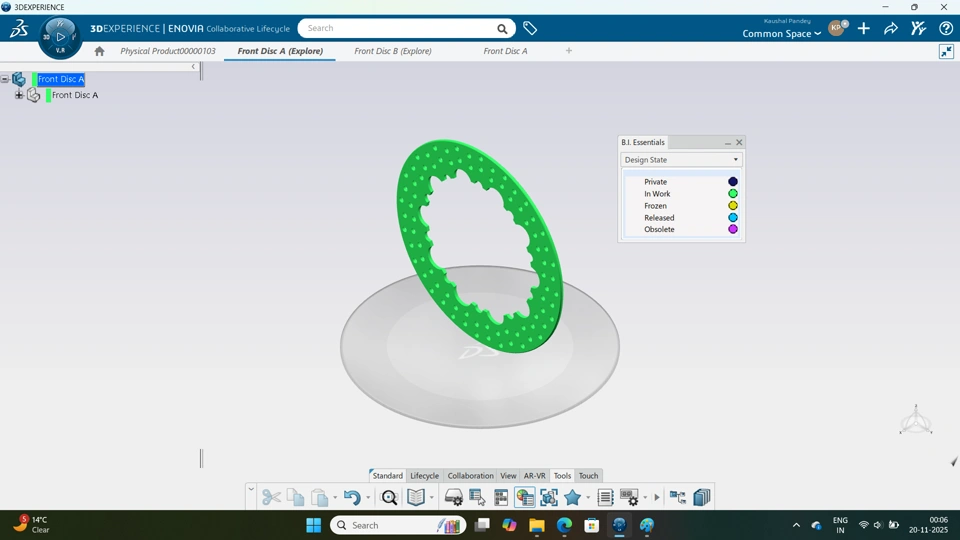Click the Obsolete magenta swatch
Screen dimensions: 960x540
tap(733, 229)
